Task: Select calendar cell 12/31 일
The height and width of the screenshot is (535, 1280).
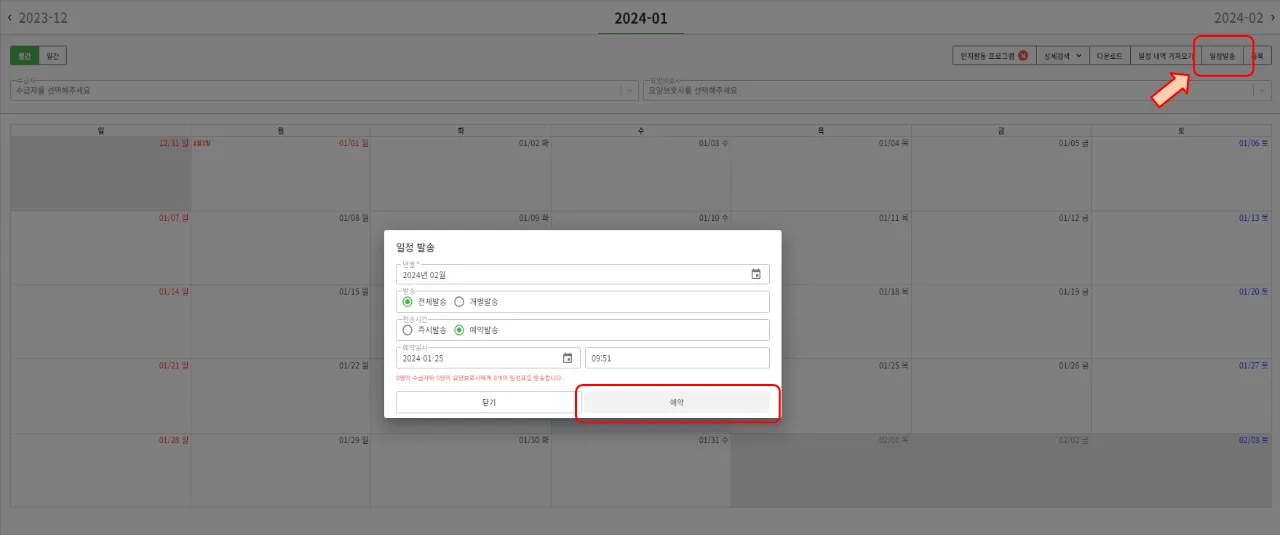Action: [101, 173]
